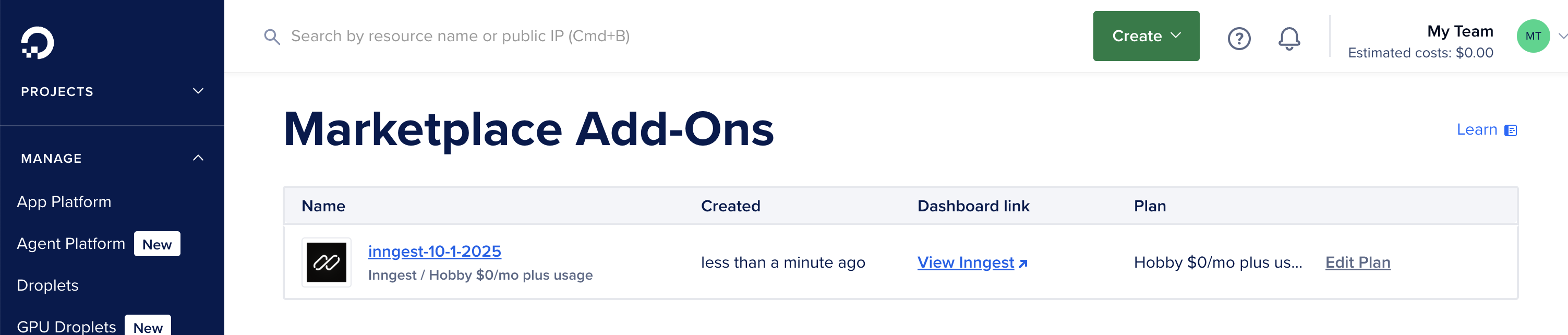This screenshot has height=335, width=1568.
Task: Open the account menu chevron beside the avatar
Action: (x=1561, y=37)
